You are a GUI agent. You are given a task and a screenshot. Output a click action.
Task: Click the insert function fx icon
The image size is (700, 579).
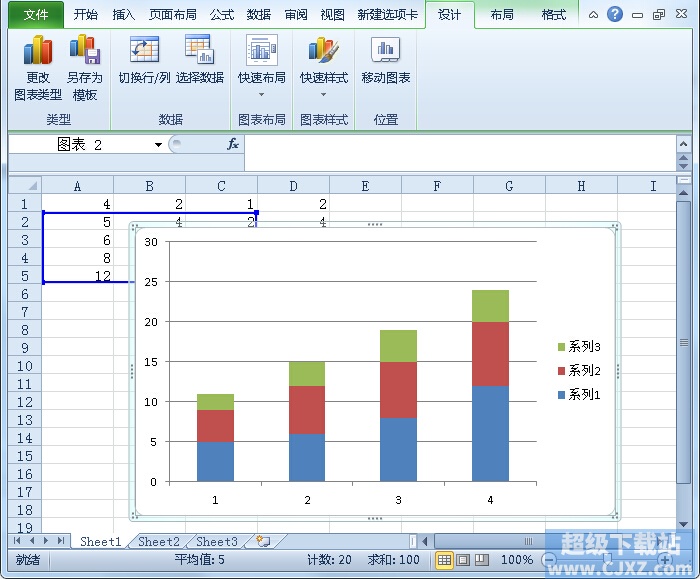233,144
